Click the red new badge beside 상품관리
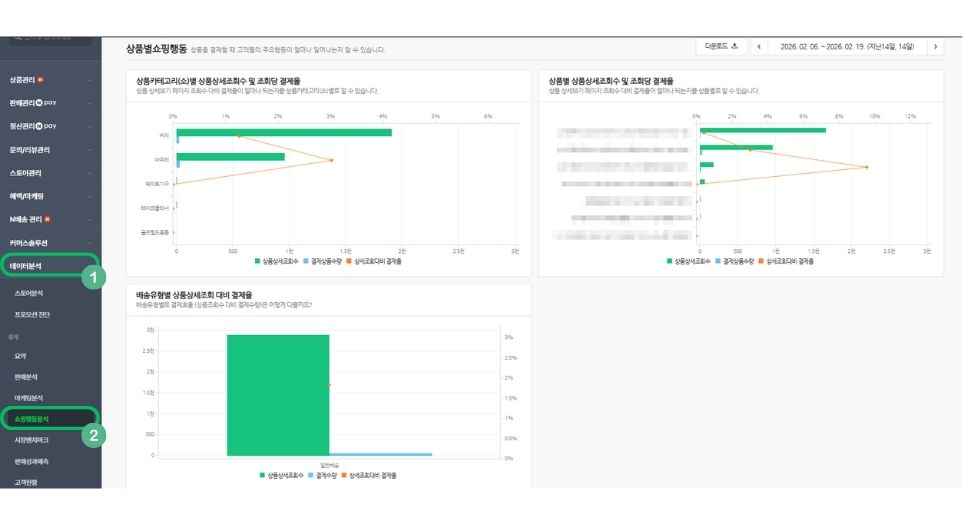The width and height of the screenshot is (963, 525). coord(41,80)
